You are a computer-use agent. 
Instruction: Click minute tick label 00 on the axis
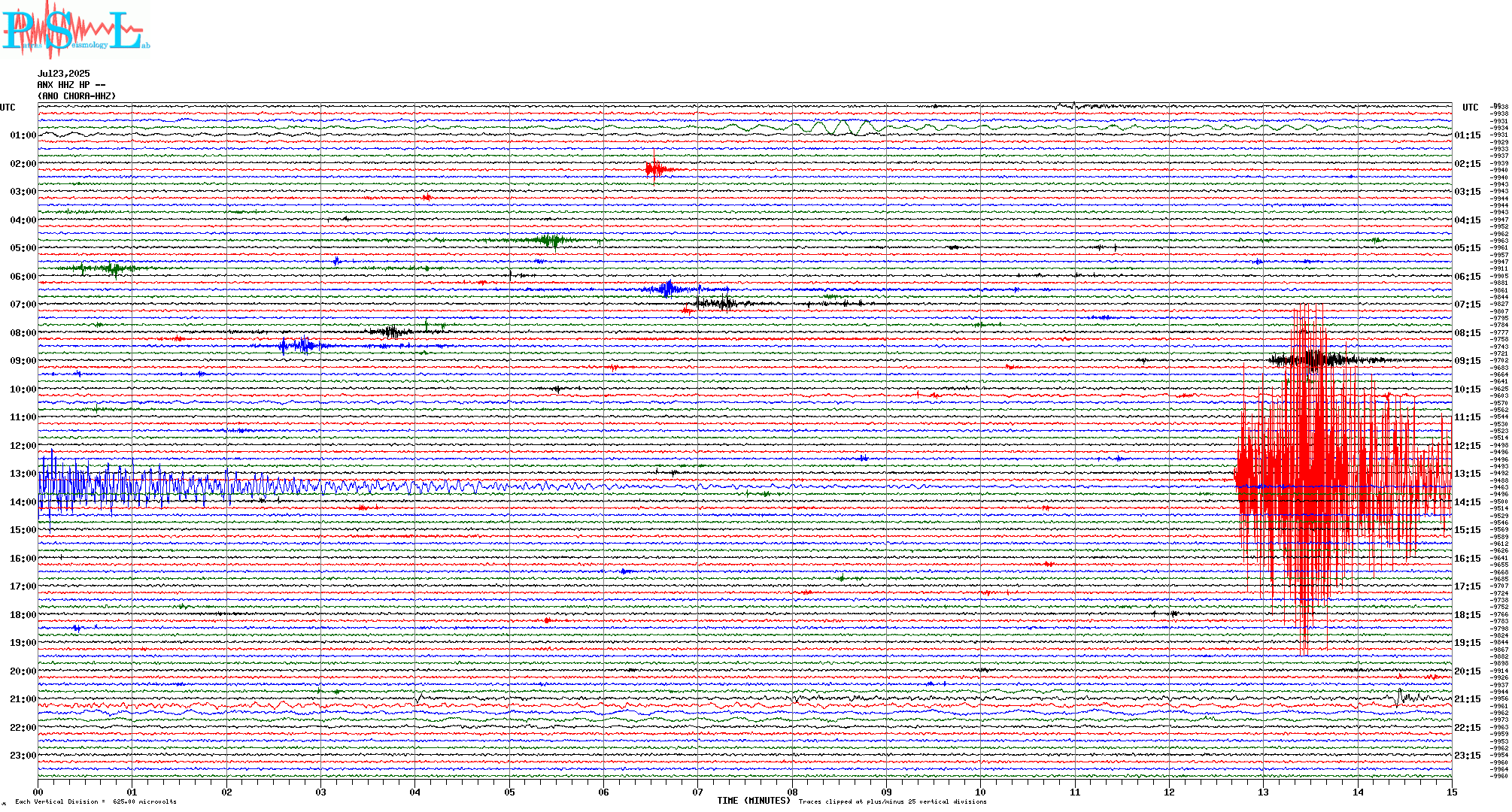pyautogui.click(x=38, y=792)
